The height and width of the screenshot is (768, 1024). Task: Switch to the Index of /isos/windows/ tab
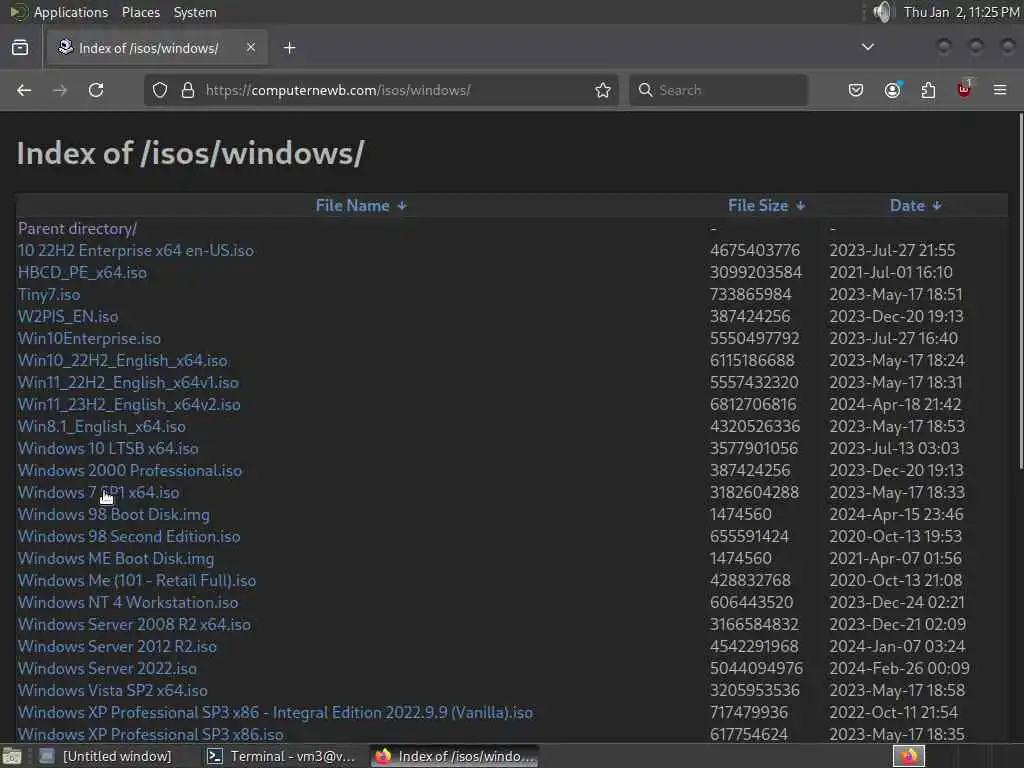(157, 48)
